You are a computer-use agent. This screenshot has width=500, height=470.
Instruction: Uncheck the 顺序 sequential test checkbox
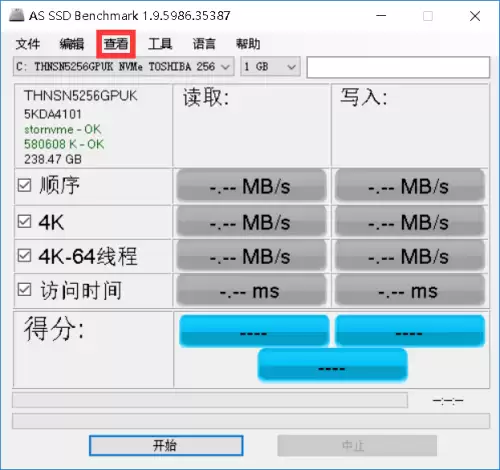click(24, 185)
